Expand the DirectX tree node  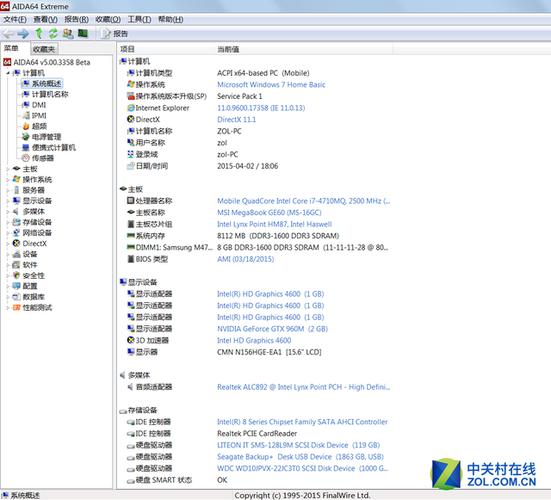click(8, 243)
